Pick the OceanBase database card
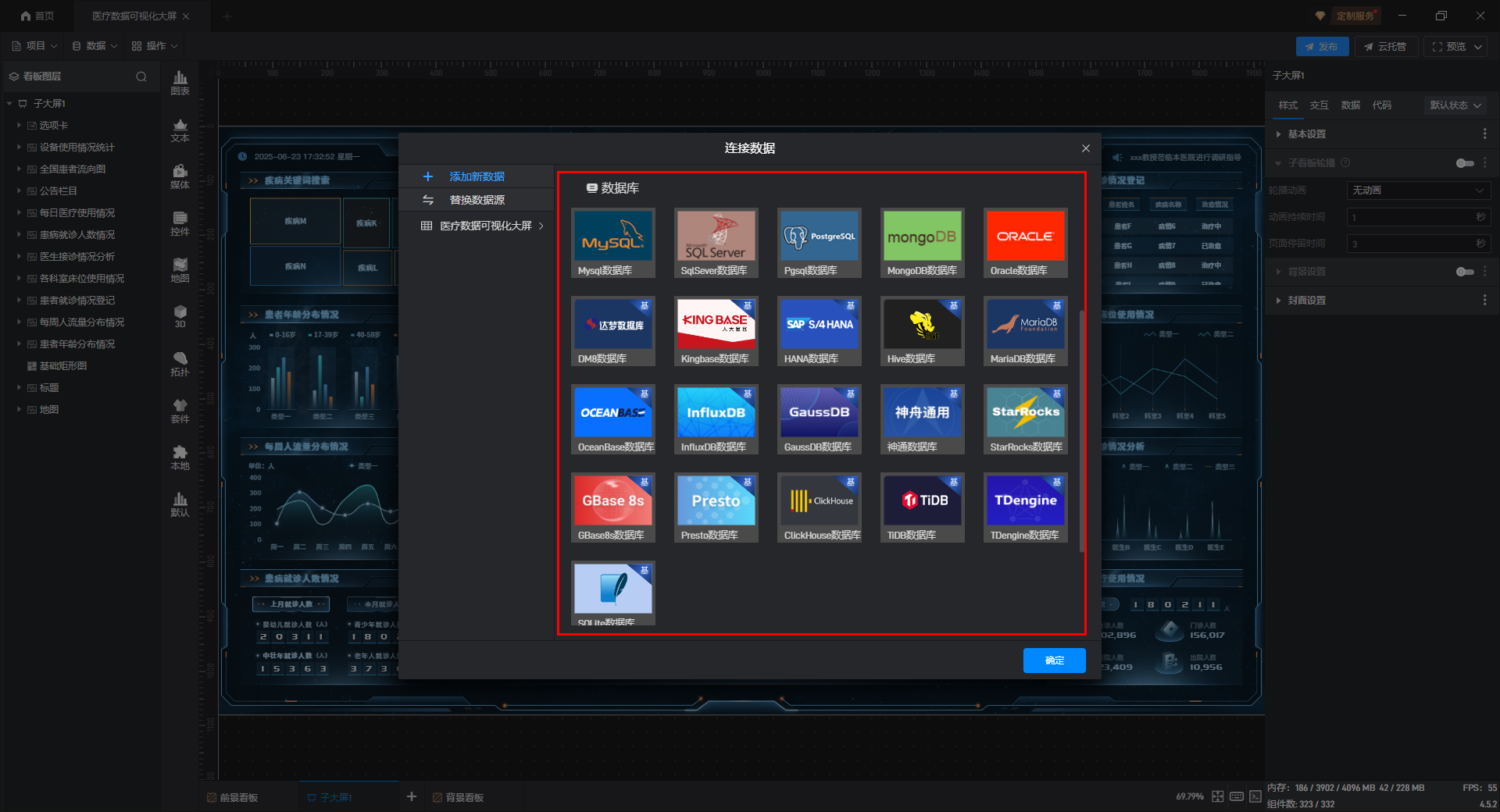 point(613,419)
